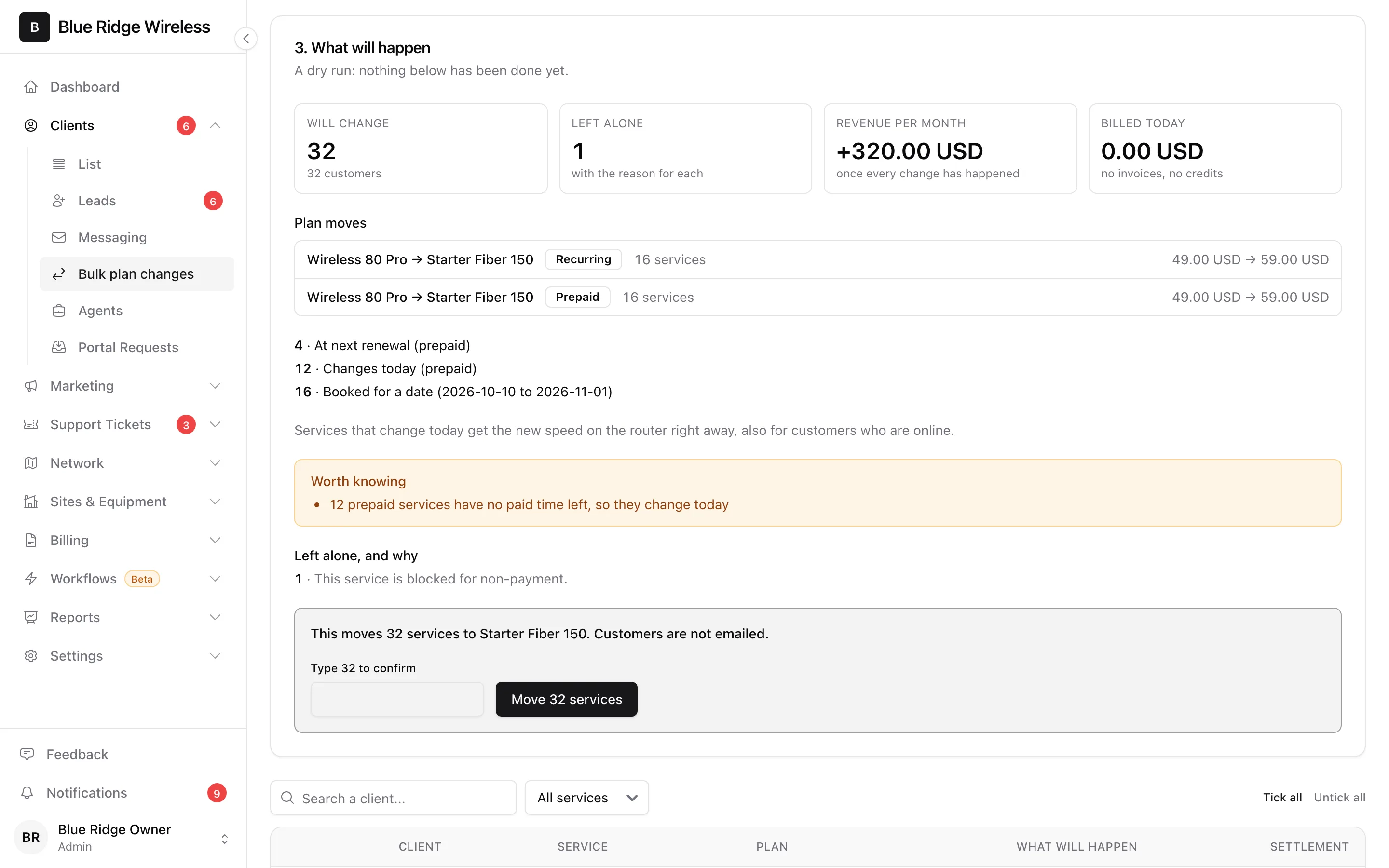
Task: Focus the Search a client box
Action: coord(393,798)
